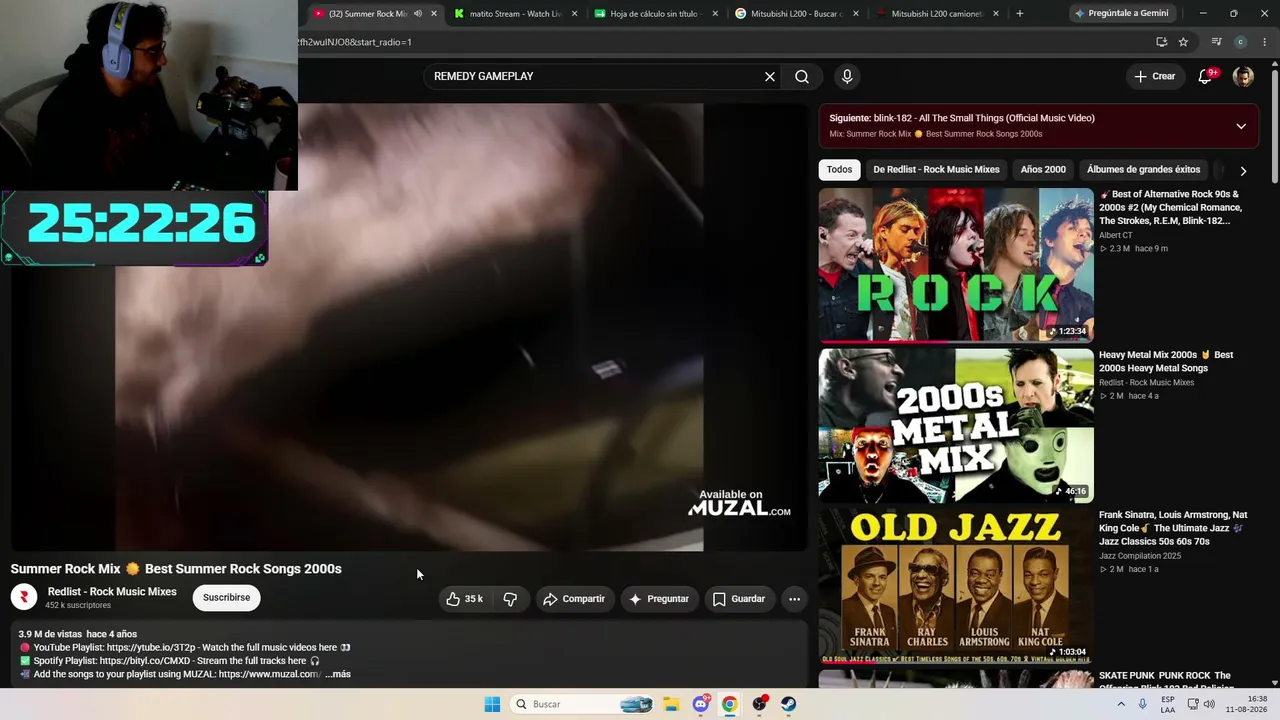Click the taskbar microphone tray icon
Screen dimensions: 1280x720
tap(1142, 704)
